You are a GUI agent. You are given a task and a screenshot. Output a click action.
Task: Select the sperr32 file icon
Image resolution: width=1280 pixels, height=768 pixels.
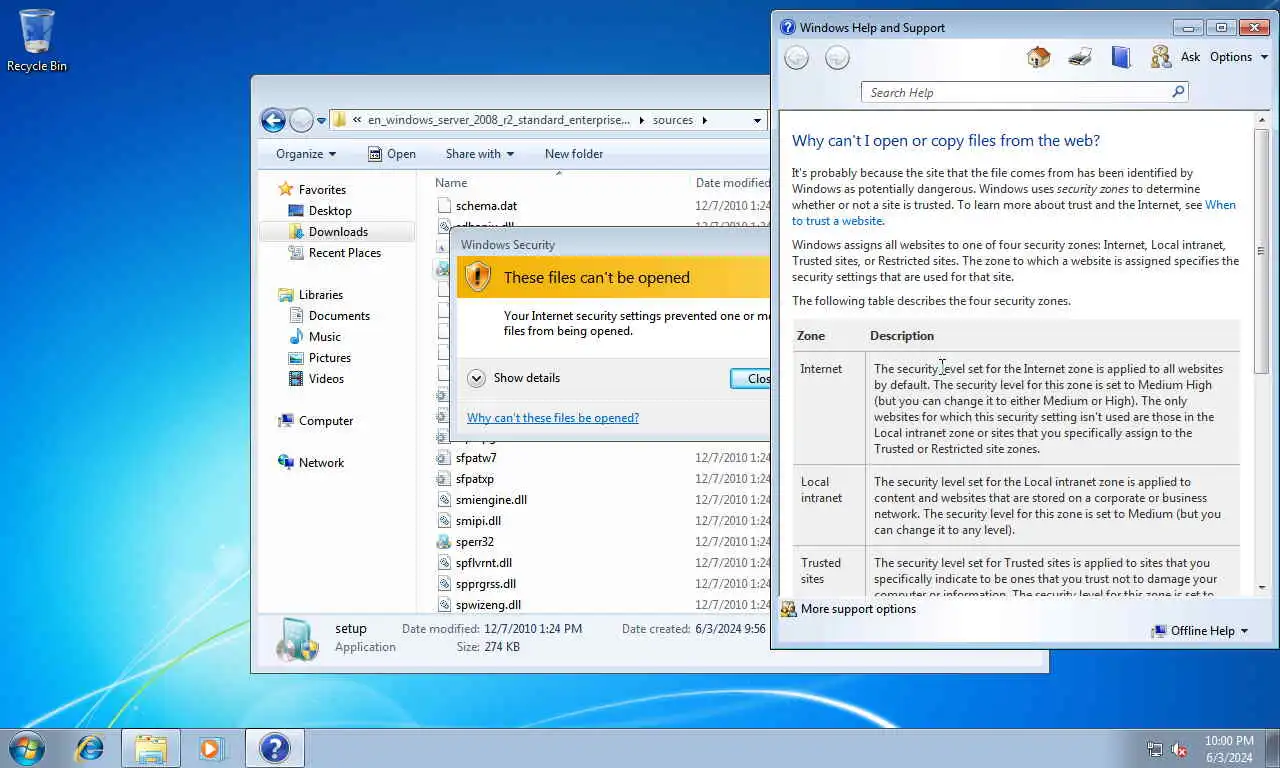[x=444, y=542]
